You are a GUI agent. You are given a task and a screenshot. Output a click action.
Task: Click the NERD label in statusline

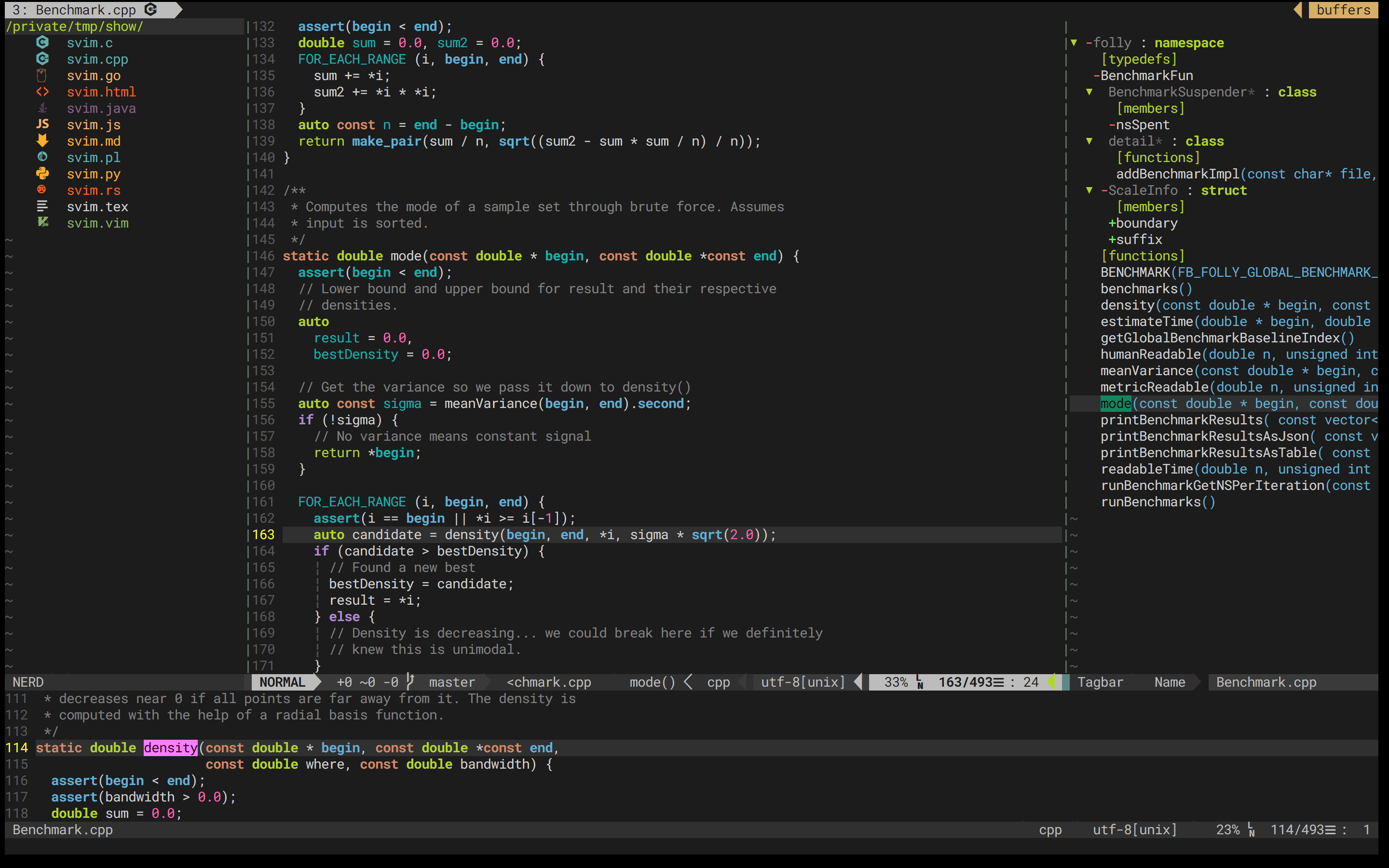point(28,682)
